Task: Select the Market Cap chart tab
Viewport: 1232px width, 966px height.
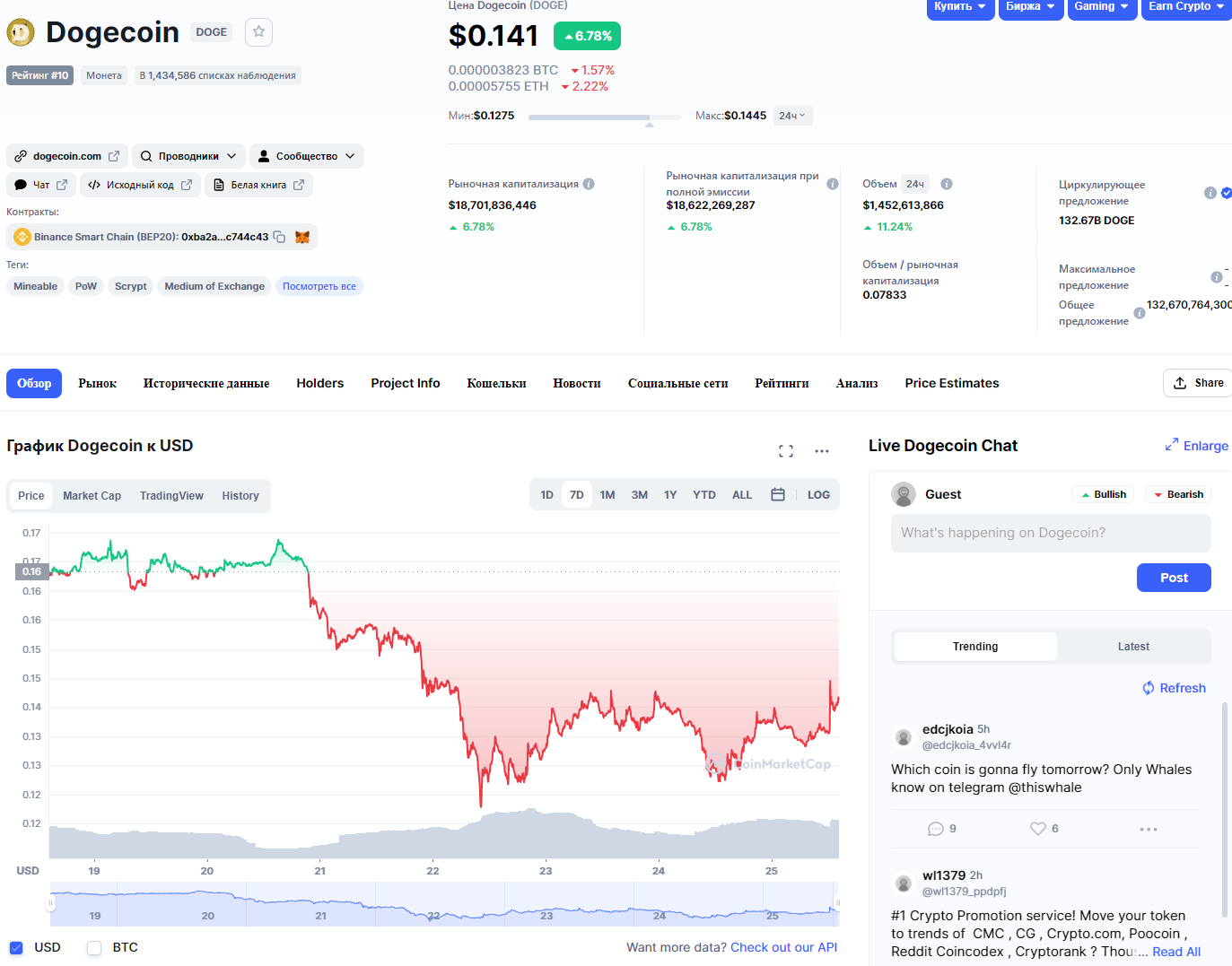Action: pos(92,496)
